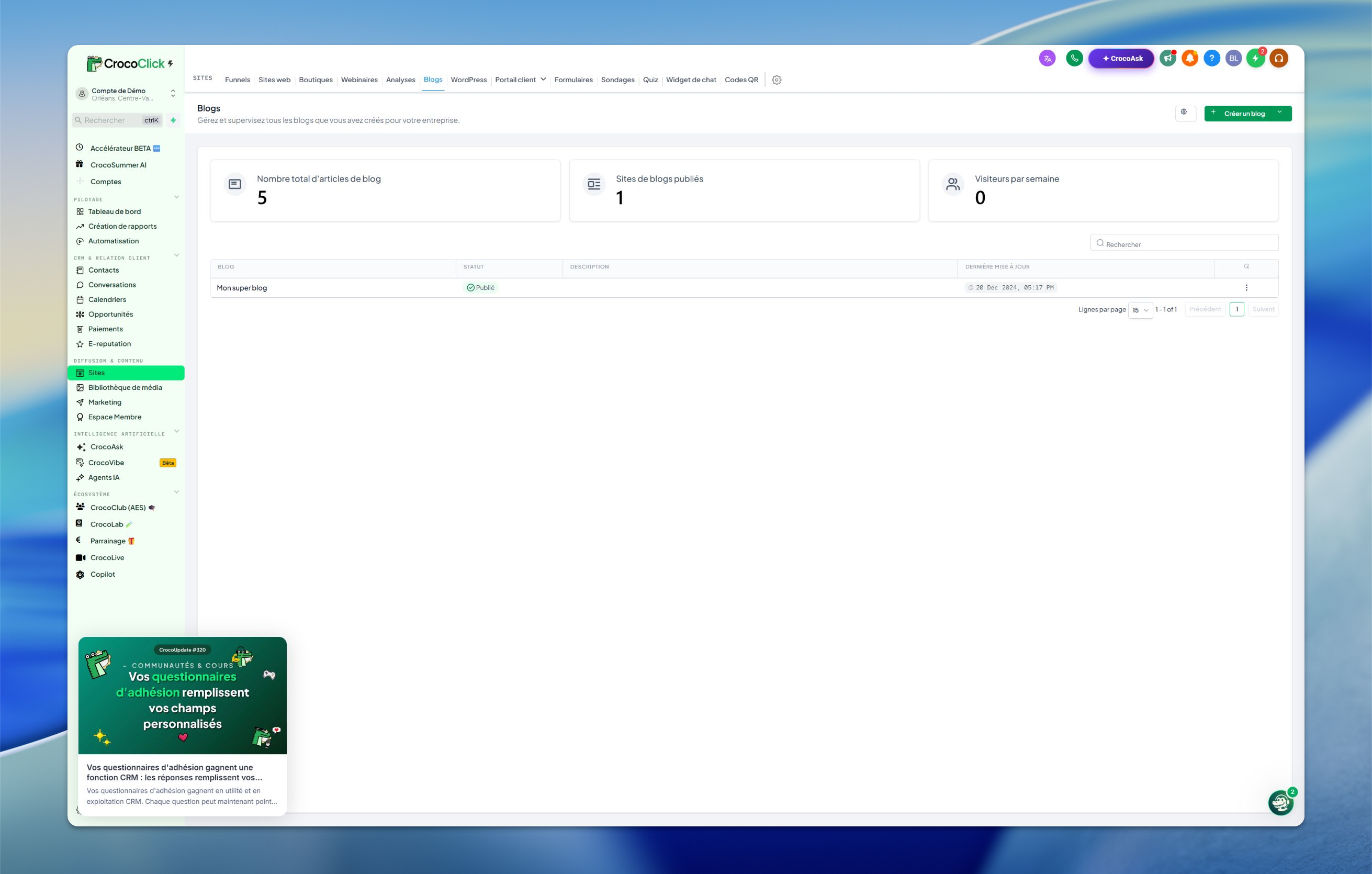Click the sidebar Rechercher search box
The height and width of the screenshot is (874, 1372).
117,120
